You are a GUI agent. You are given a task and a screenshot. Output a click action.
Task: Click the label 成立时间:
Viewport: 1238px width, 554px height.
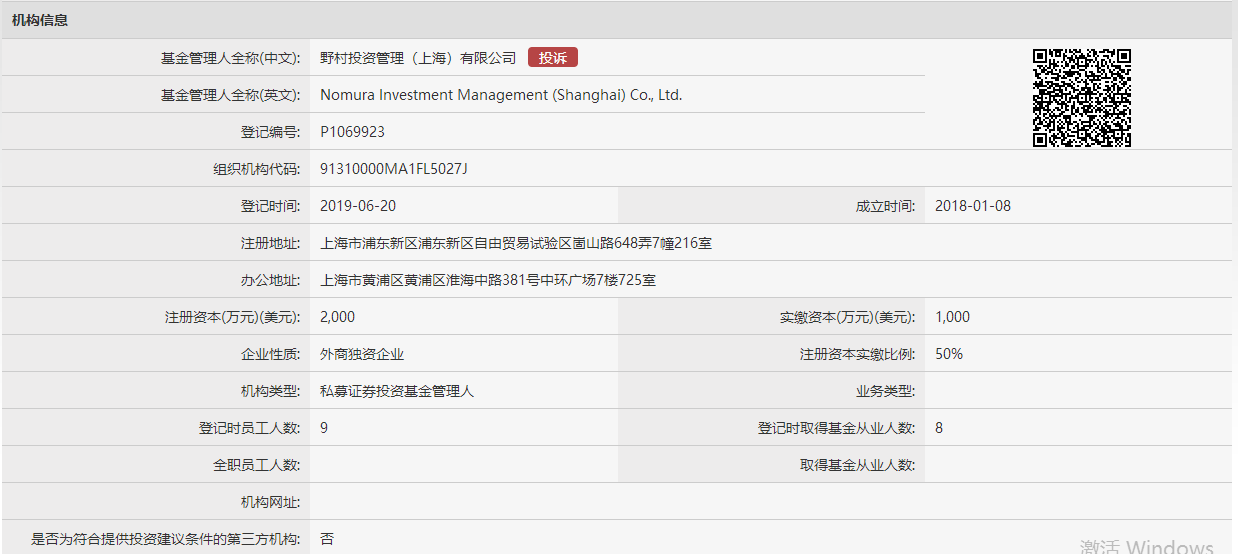coord(885,206)
